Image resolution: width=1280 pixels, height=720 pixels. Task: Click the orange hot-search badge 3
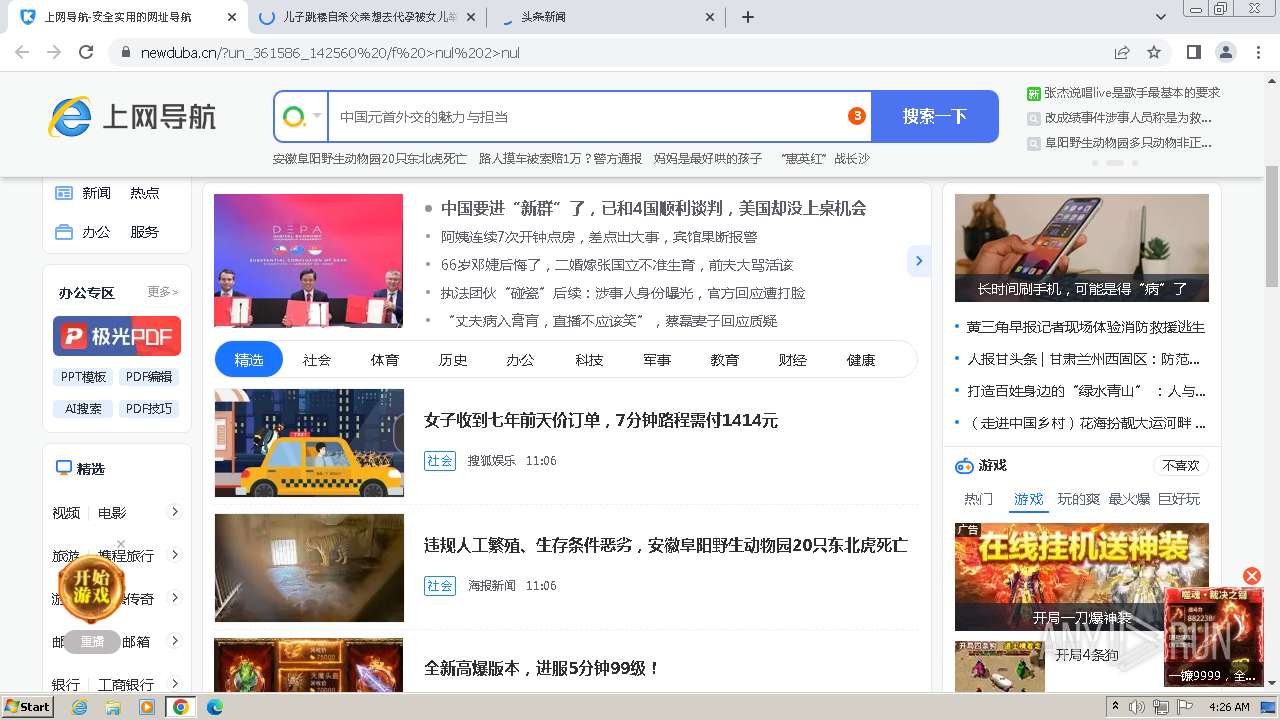pos(857,116)
